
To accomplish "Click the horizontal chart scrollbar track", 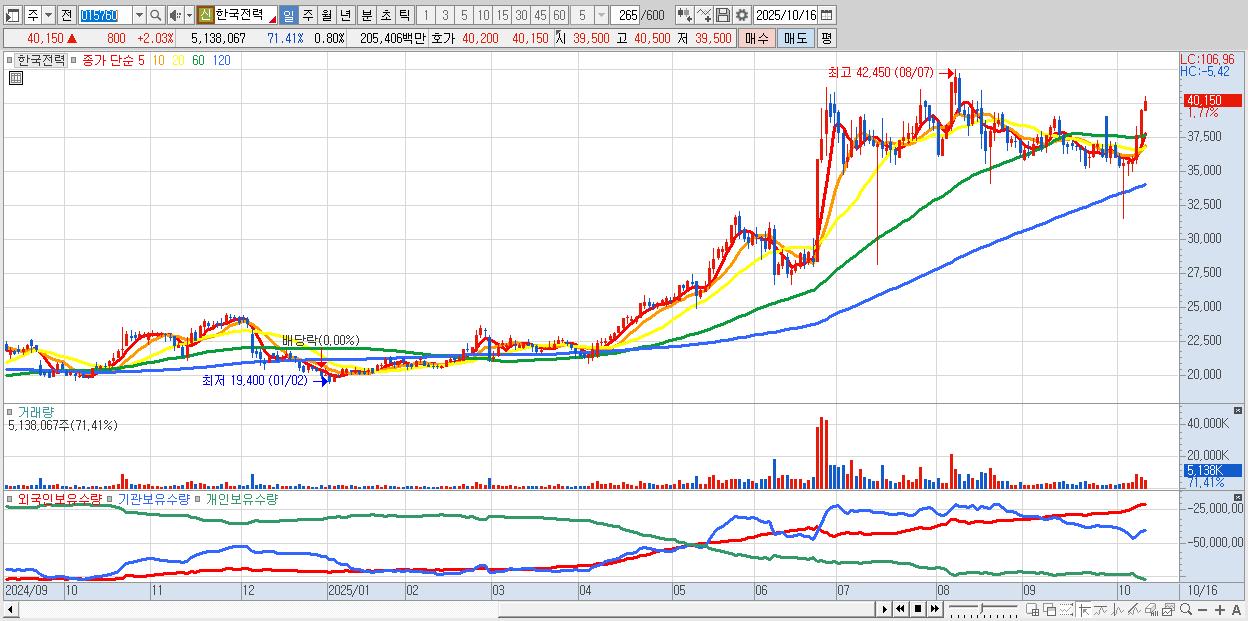I will pyautogui.click(x=440, y=609).
